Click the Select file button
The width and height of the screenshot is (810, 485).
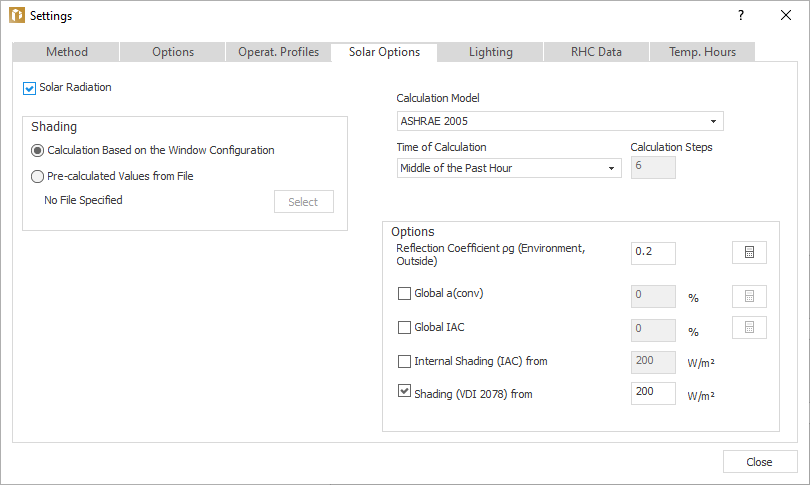304,201
